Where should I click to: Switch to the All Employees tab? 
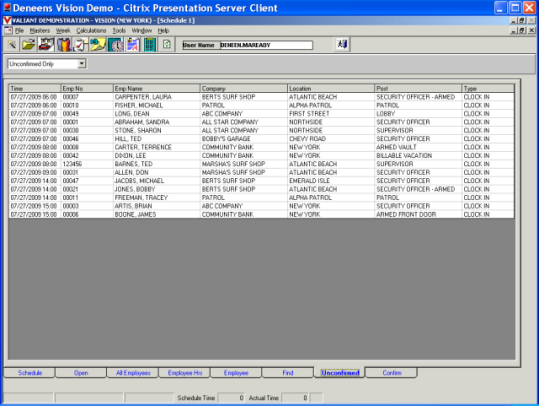[x=133, y=373]
